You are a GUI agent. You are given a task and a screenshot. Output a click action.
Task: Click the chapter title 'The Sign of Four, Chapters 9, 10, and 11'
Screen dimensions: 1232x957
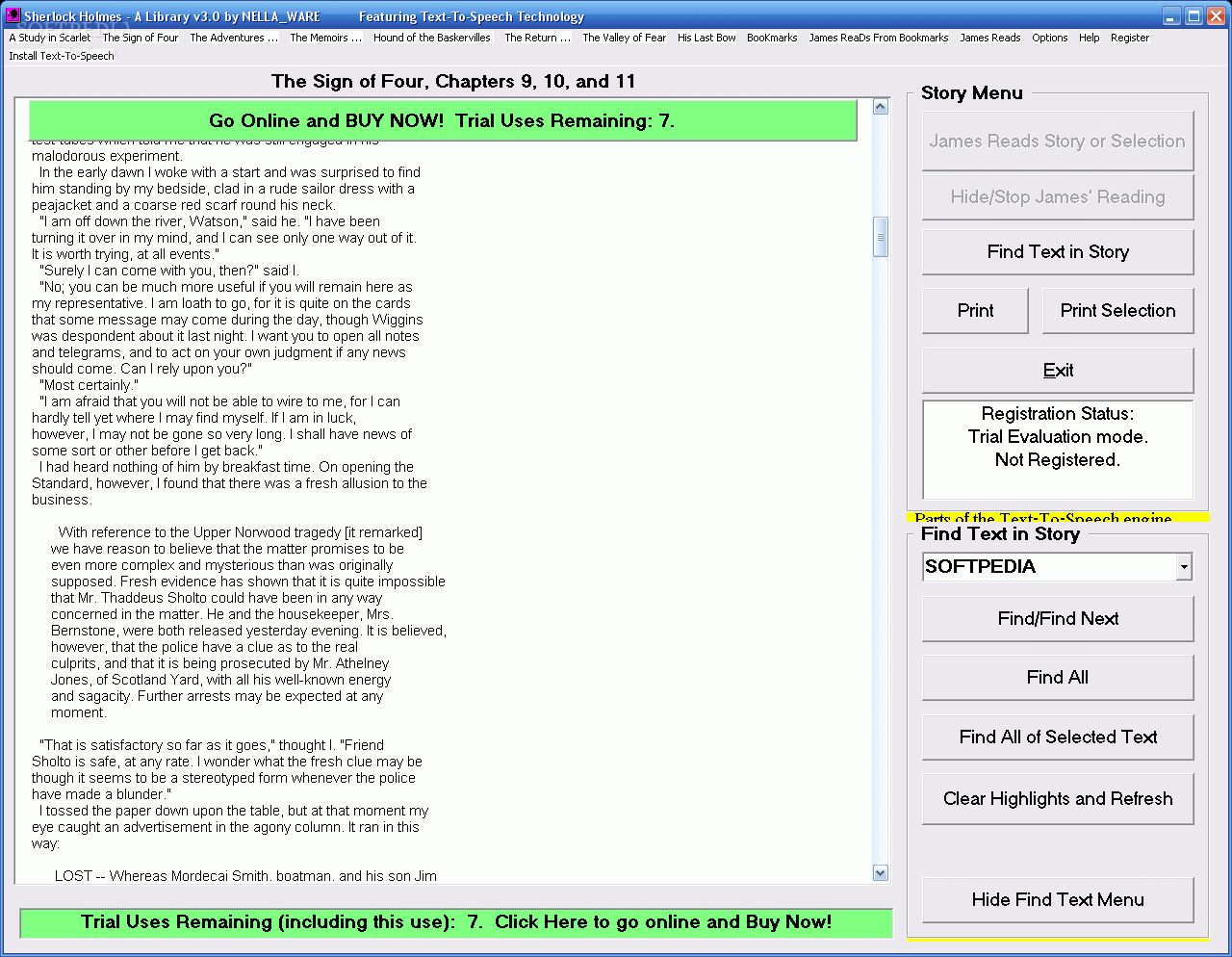tap(453, 81)
